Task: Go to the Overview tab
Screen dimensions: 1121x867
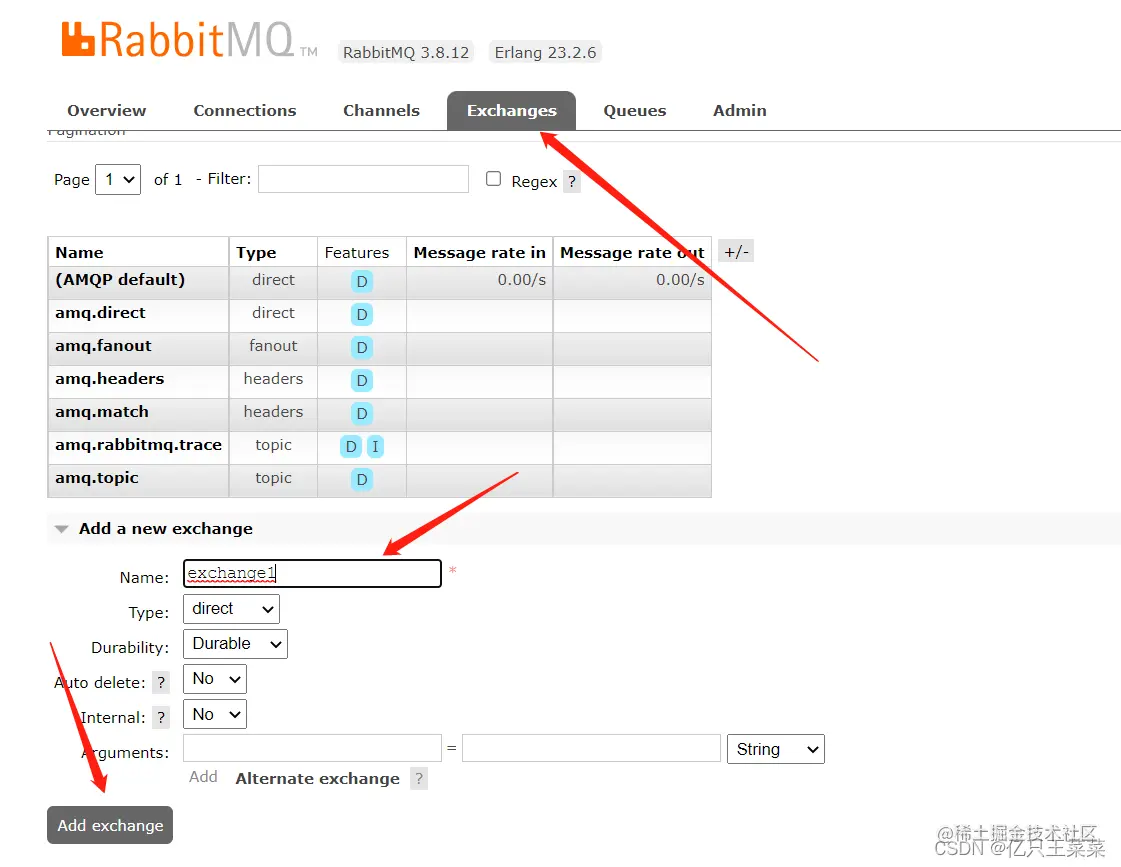Action: click(107, 111)
